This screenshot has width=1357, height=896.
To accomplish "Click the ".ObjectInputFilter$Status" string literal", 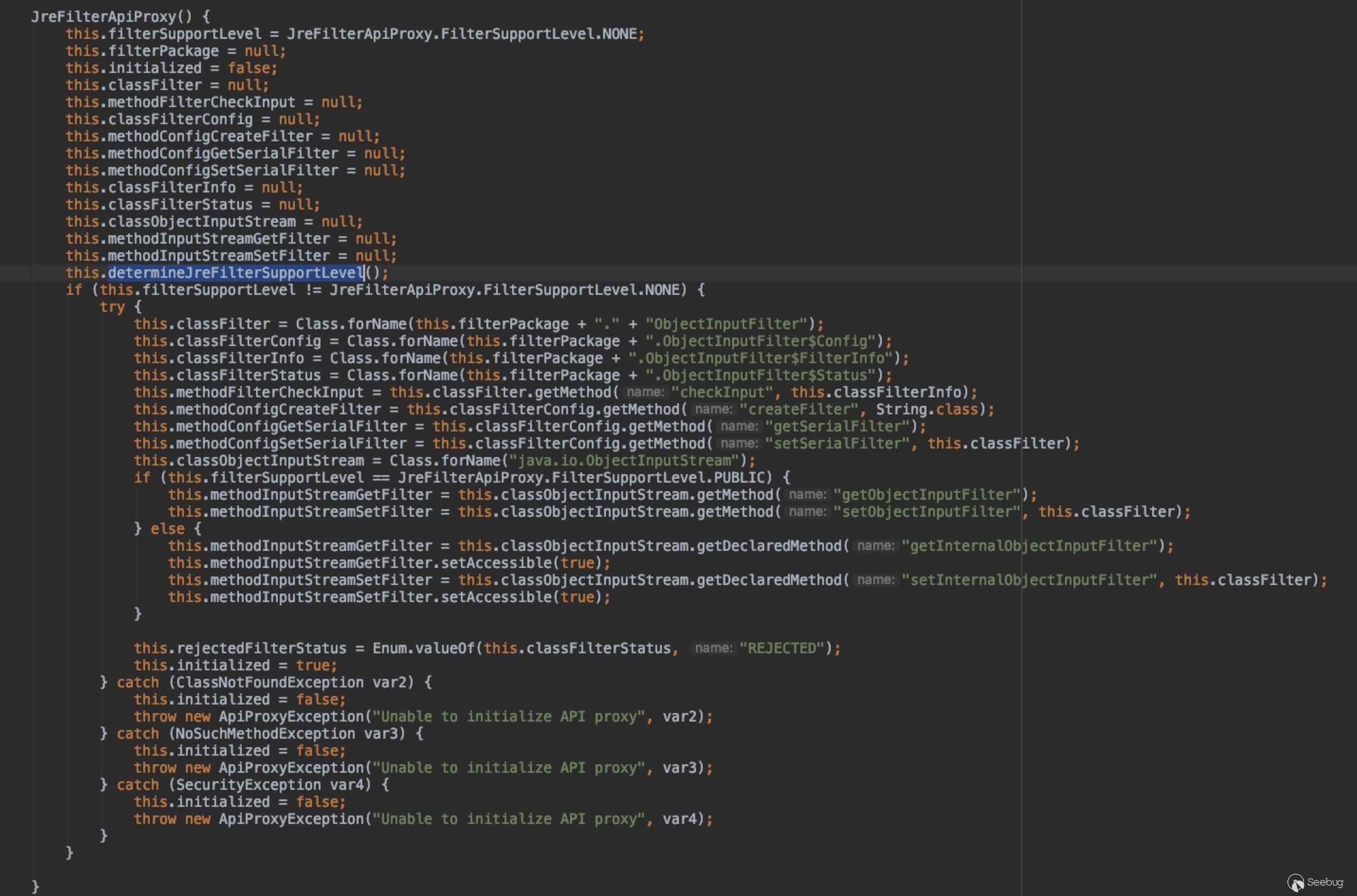I will (761, 376).
